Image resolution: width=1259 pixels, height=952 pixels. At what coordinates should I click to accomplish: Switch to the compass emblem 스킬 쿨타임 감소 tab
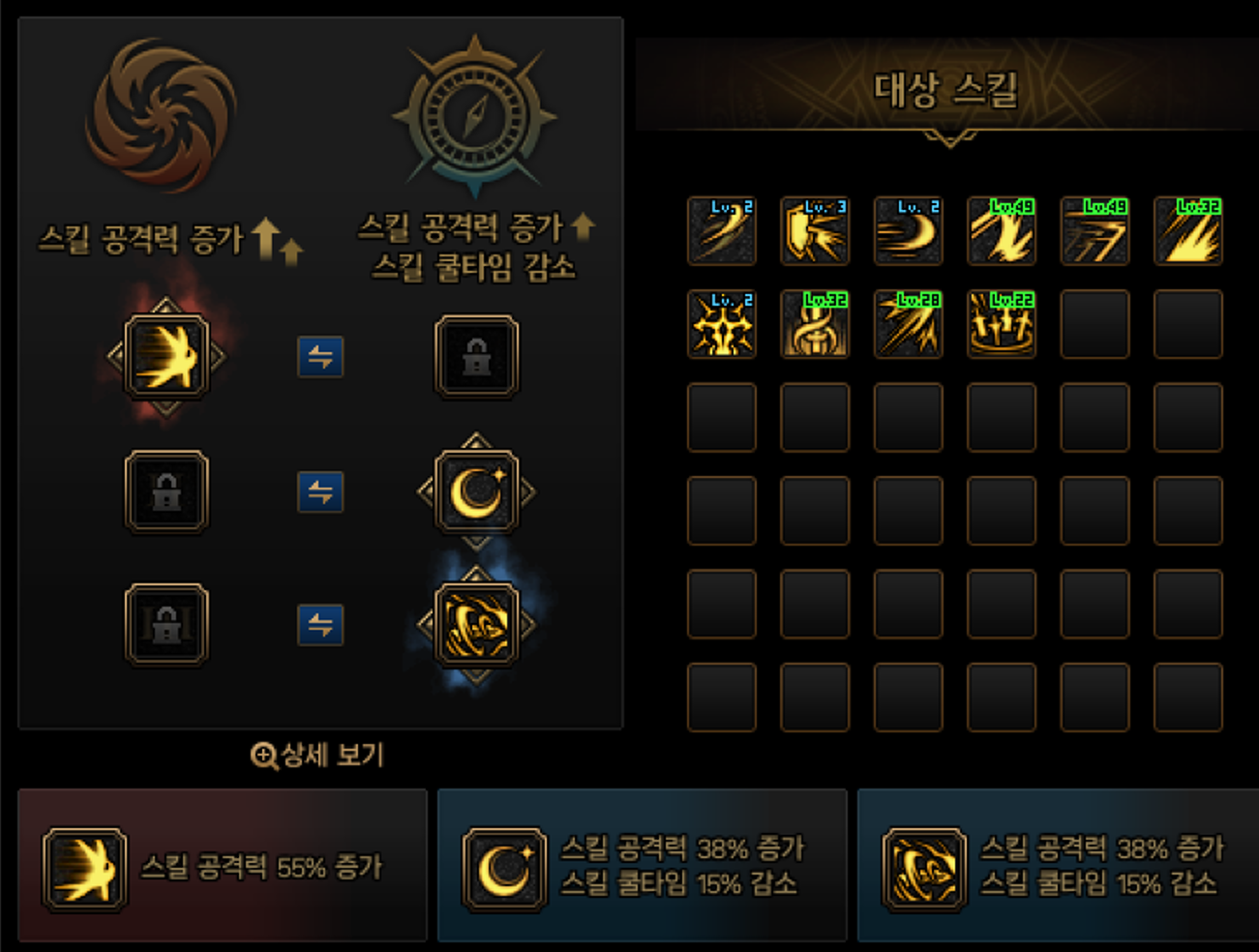[474, 160]
